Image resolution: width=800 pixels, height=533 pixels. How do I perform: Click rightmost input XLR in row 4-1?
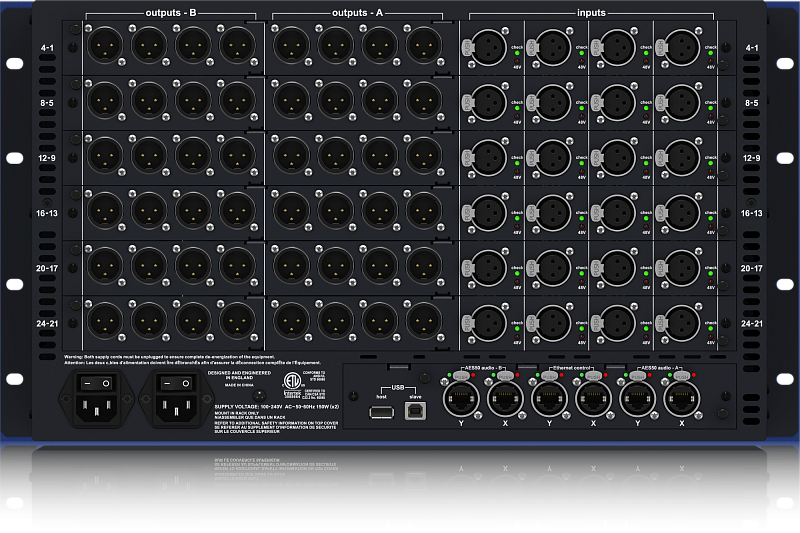coord(682,47)
